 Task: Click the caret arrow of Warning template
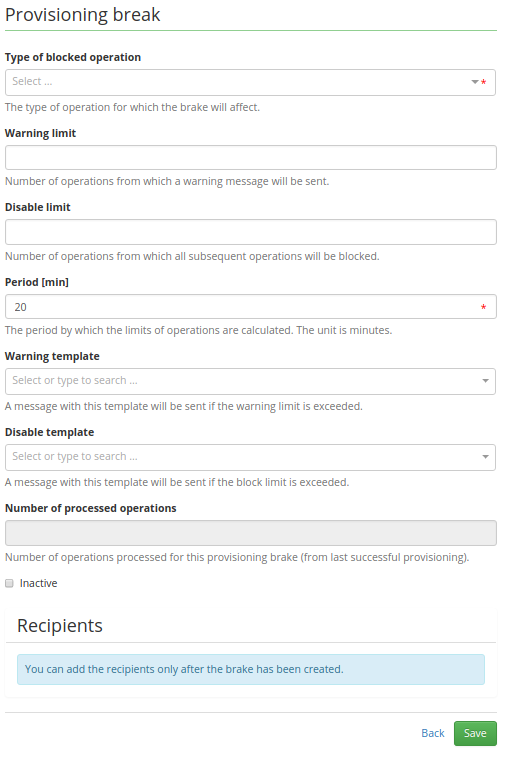(x=485, y=381)
